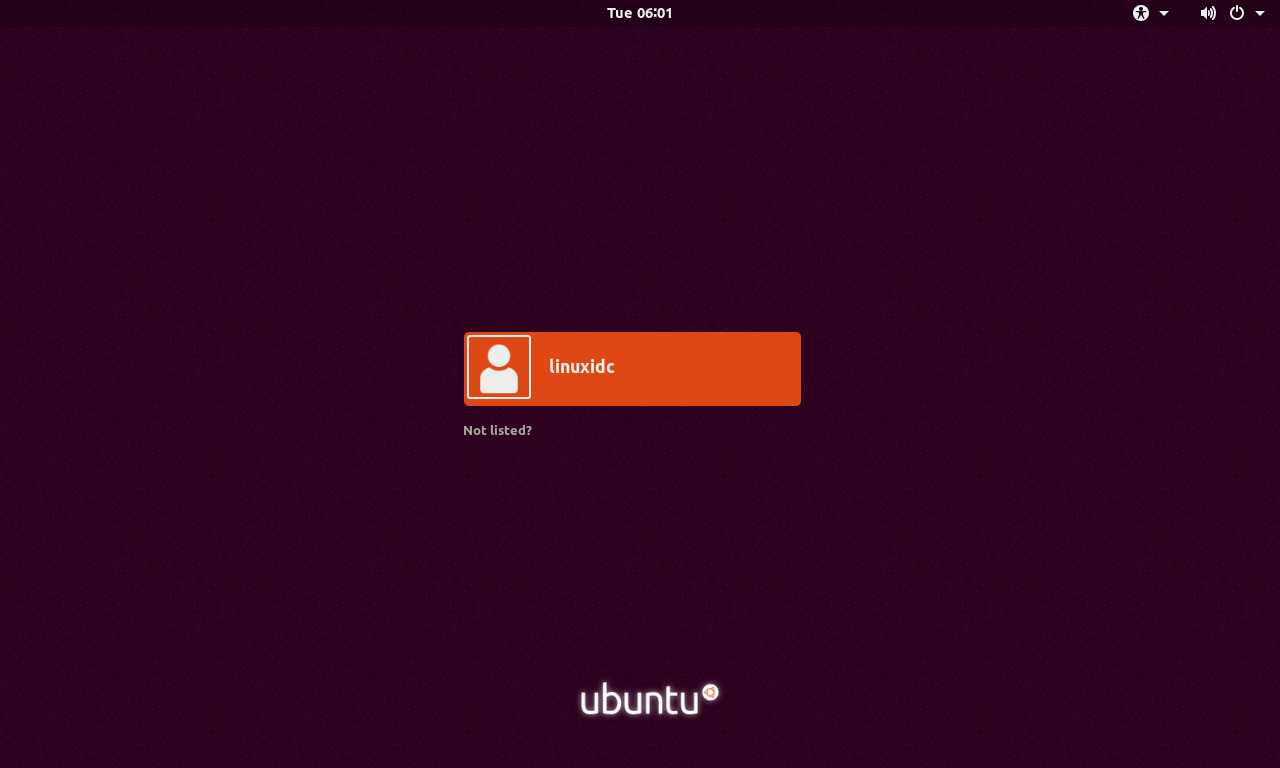Open the clock menu showing Tue 06:01
The width and height of the screenshot is (1280, 768).
640,13
